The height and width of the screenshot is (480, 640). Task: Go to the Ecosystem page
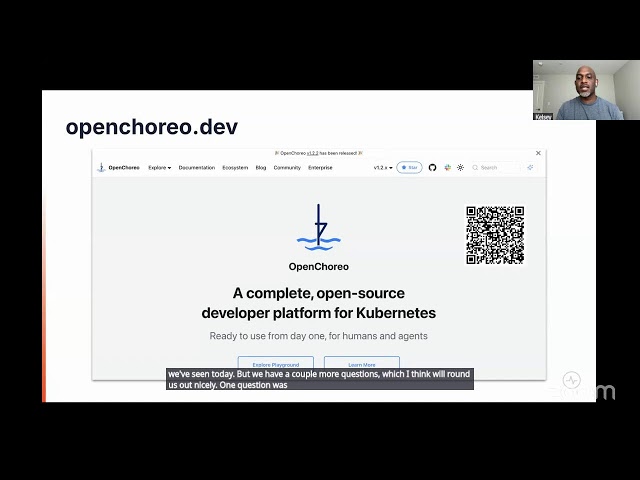coord(235,168)
